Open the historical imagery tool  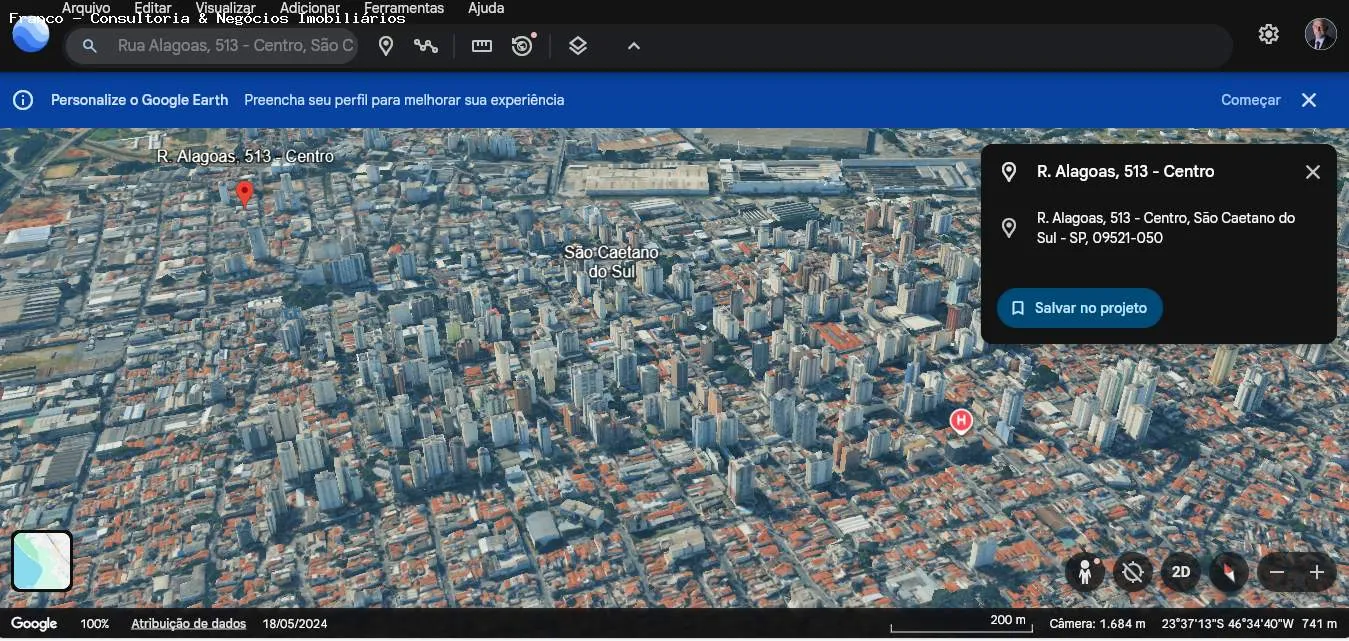coord(523,46)
